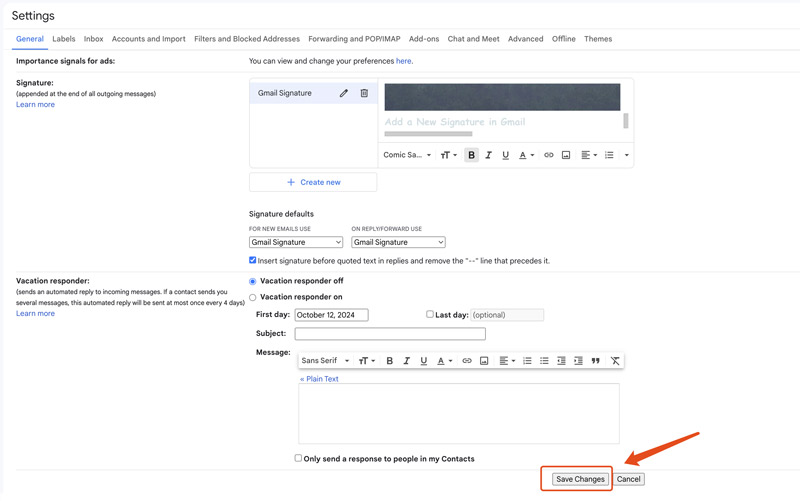Click the vacation Subject field
The image size is (800, 501).
390,334
